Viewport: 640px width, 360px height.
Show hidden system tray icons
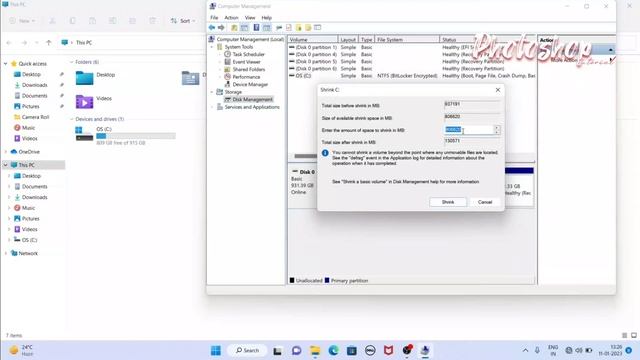pos(525,350)
